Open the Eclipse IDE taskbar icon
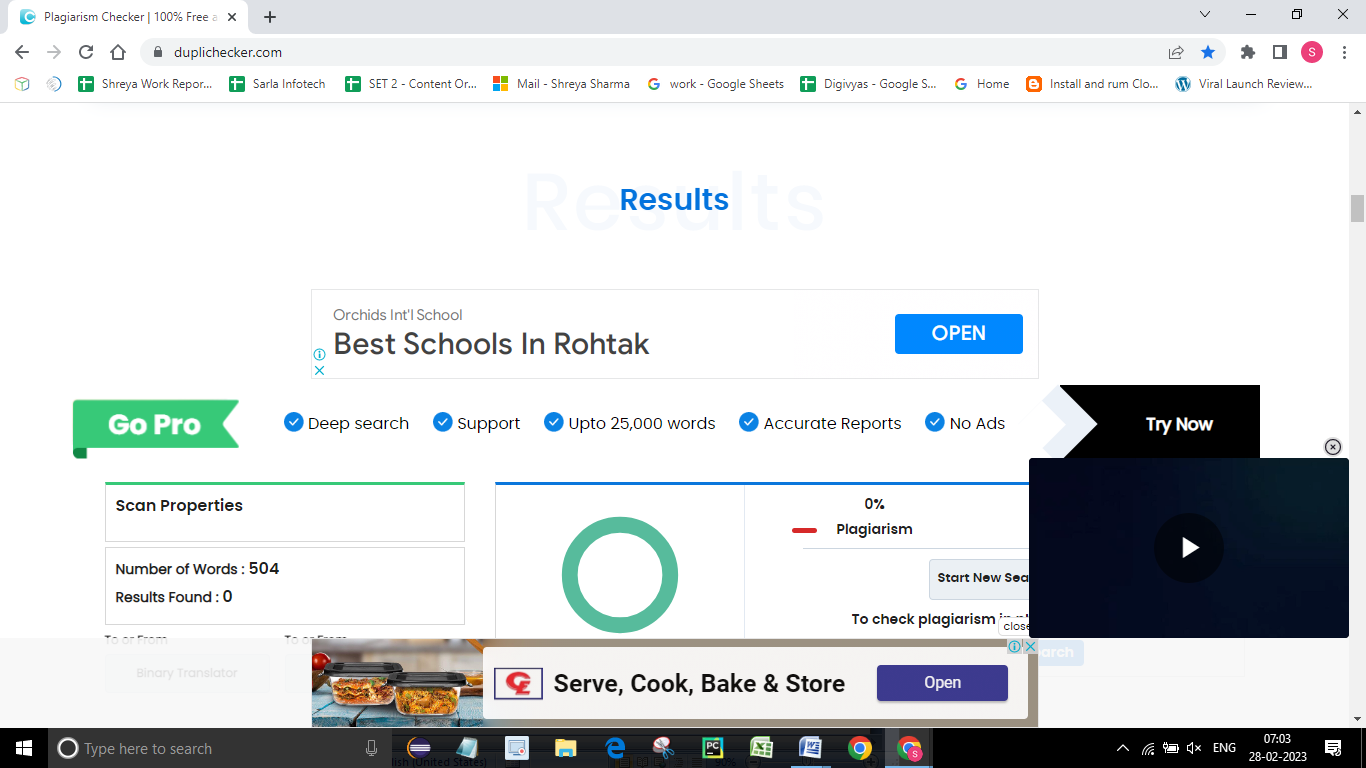The width and height of the screenshot is (1366, 768). click(419, 748)
